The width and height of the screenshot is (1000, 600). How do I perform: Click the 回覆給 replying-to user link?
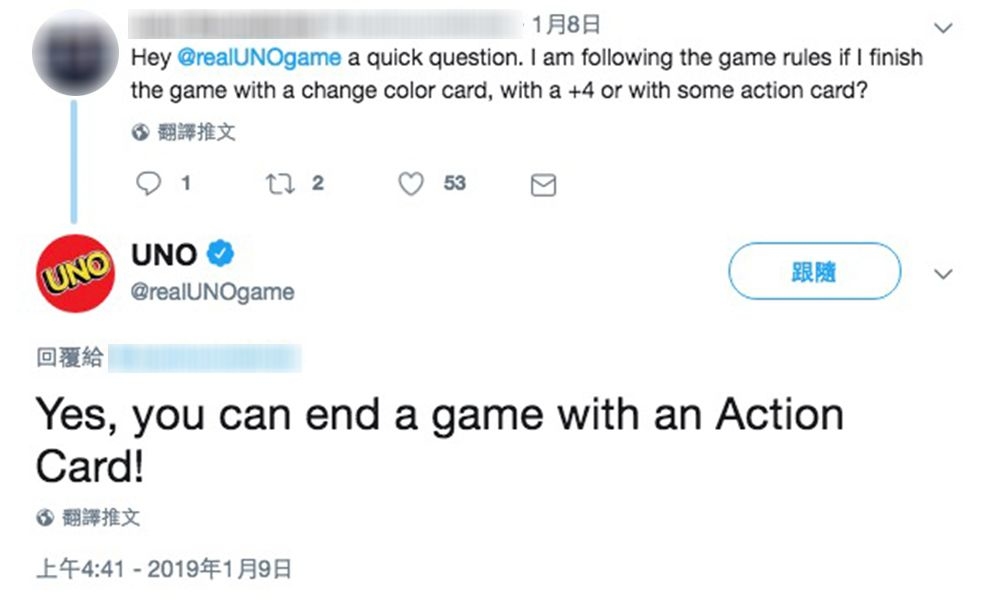210,358
